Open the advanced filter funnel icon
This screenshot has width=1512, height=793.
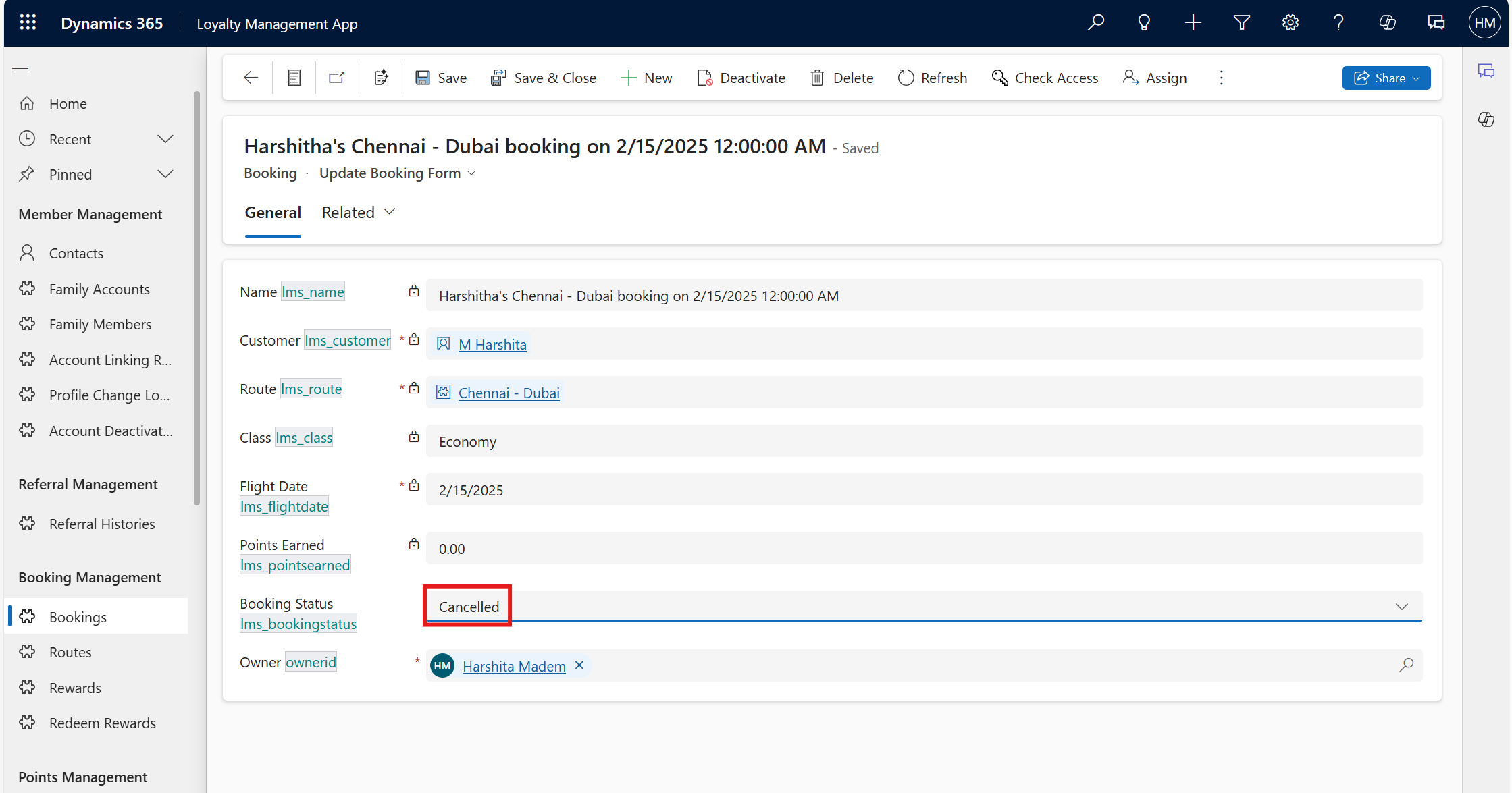[x=1241, y=23]
